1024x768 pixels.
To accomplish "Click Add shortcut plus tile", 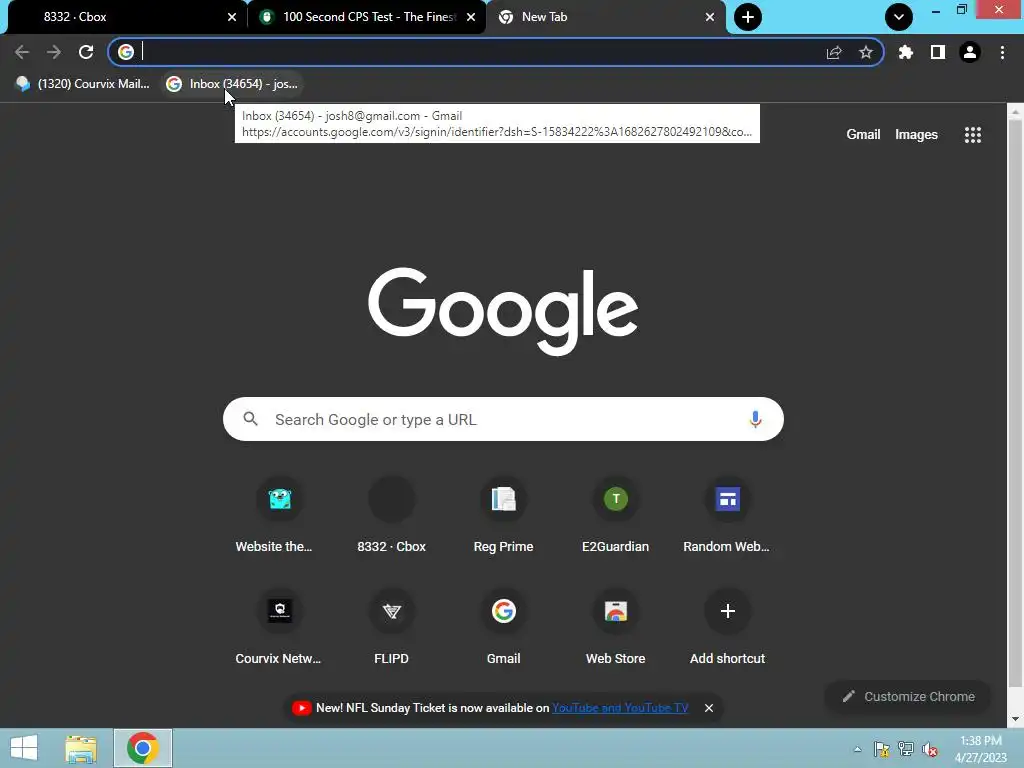I will pyautogui.click(x=728, y=628).
